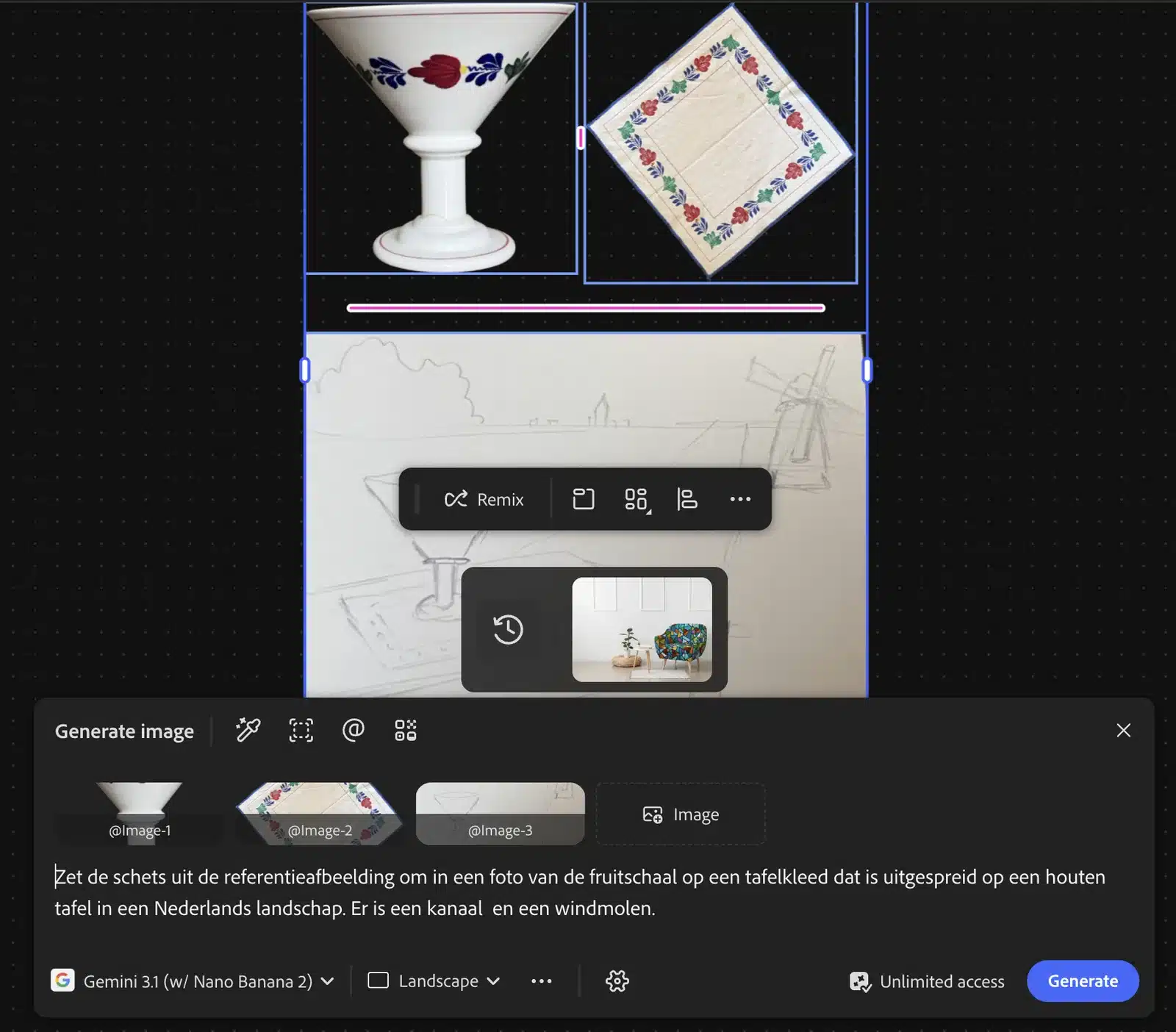Image resolution: width=1176 pixels, height=1032 pixels.
Task: Open the generation history icon
Action: (x=508, y=630)
